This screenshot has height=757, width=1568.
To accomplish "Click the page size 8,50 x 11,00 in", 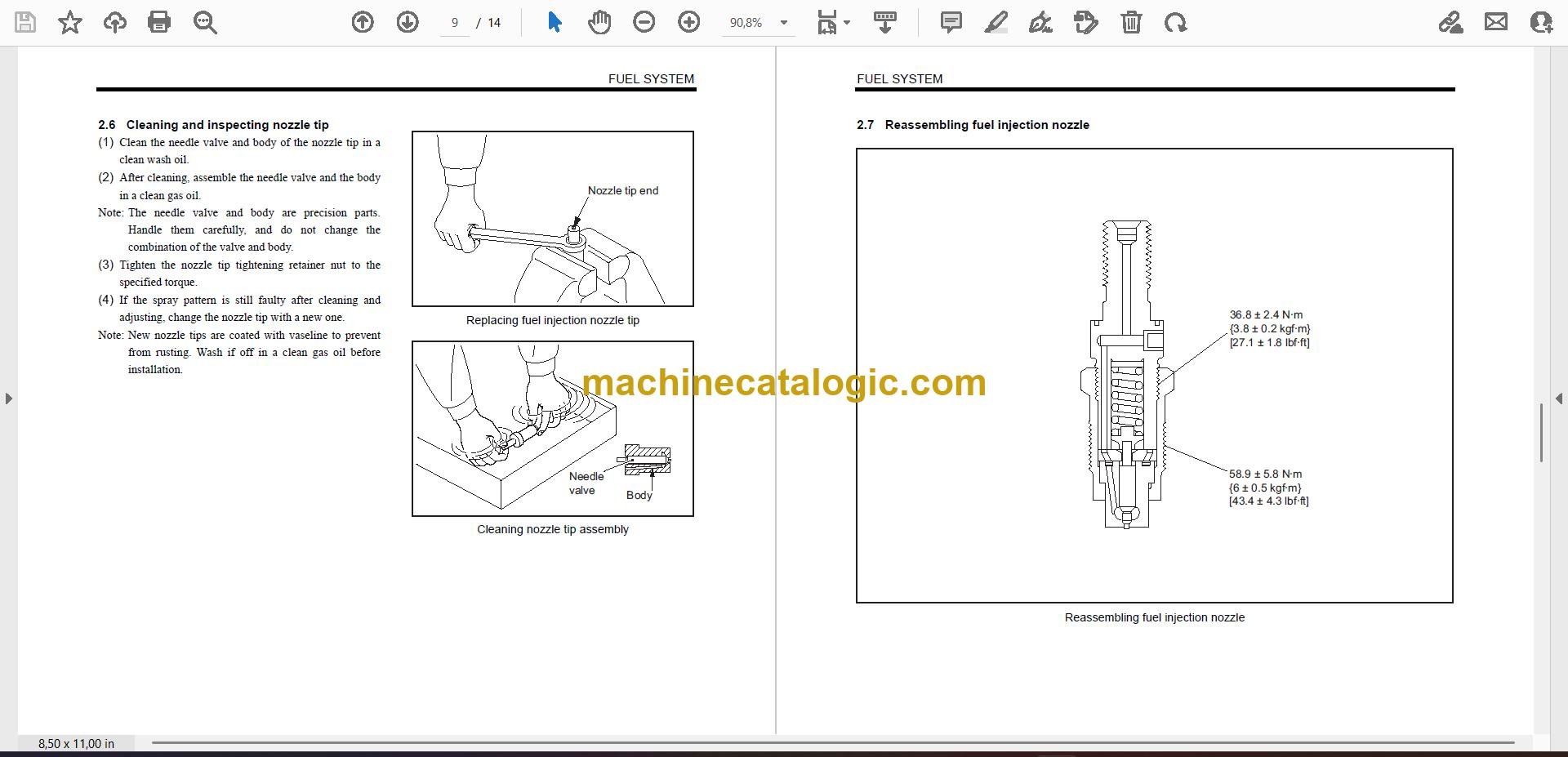I will (76, 743).
